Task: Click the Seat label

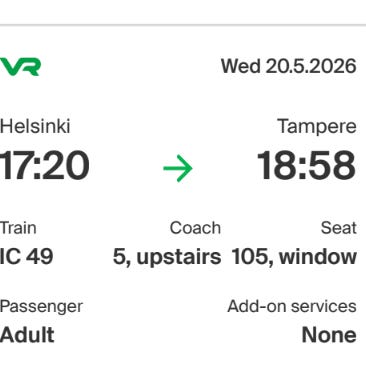Action: point(339,228)
